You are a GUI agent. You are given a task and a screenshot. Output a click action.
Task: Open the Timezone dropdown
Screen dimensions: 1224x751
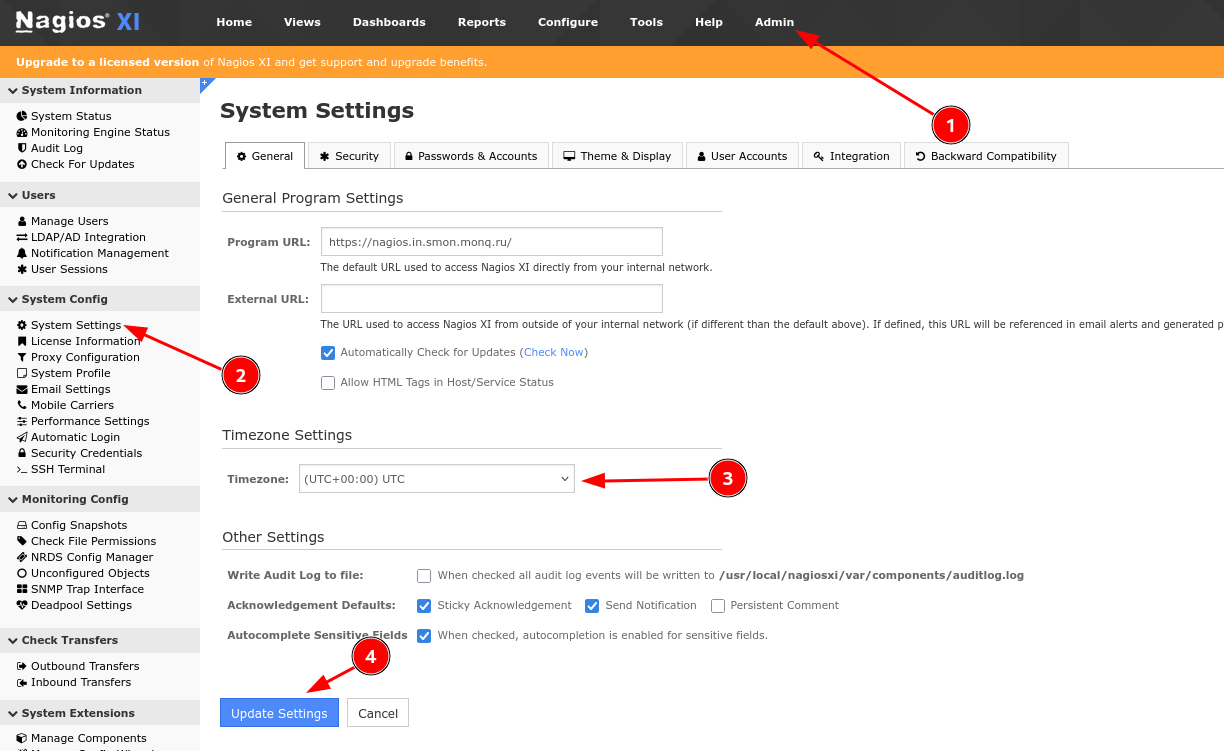[x=437, y=480]
